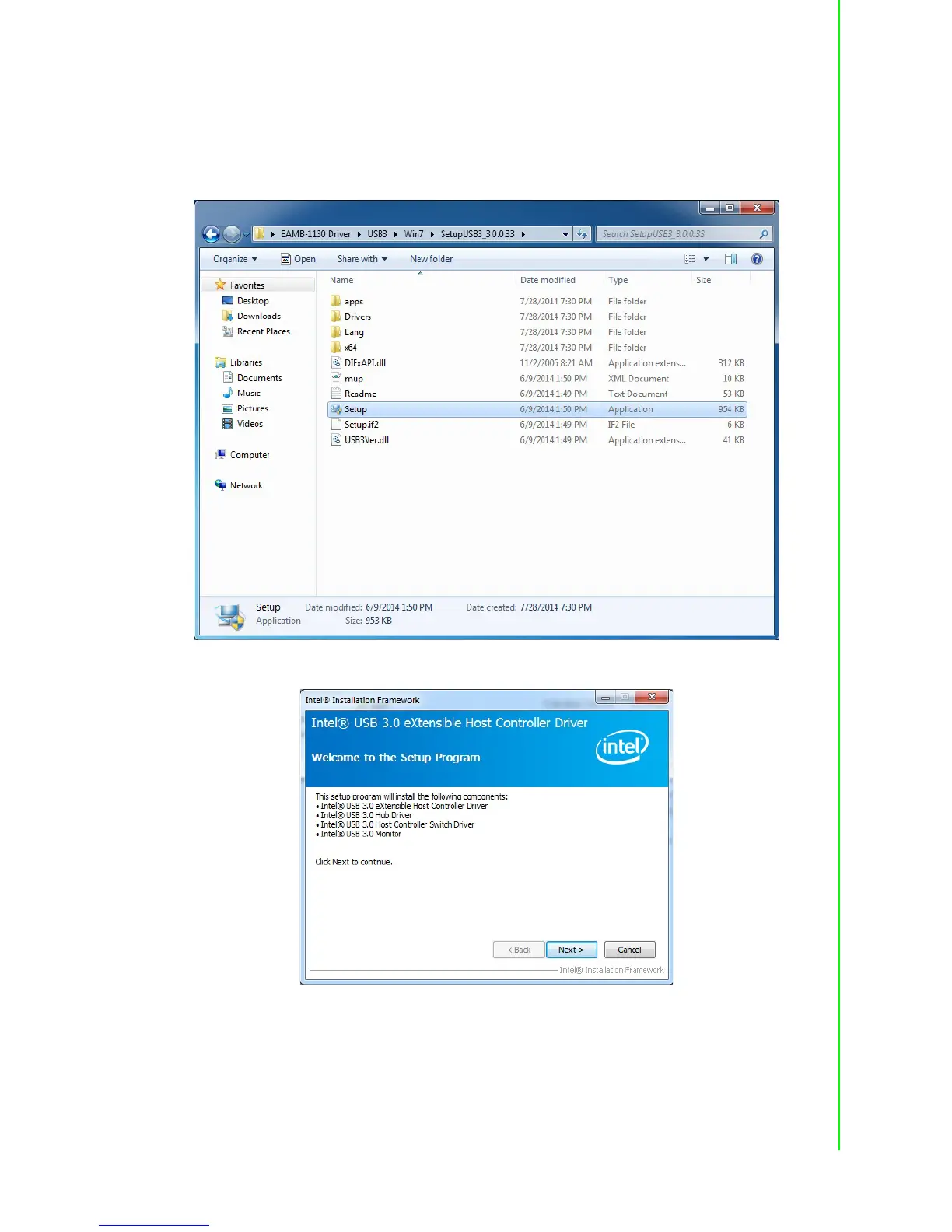
Task: Toggle the preview pane icon
Action: point(730,259)
